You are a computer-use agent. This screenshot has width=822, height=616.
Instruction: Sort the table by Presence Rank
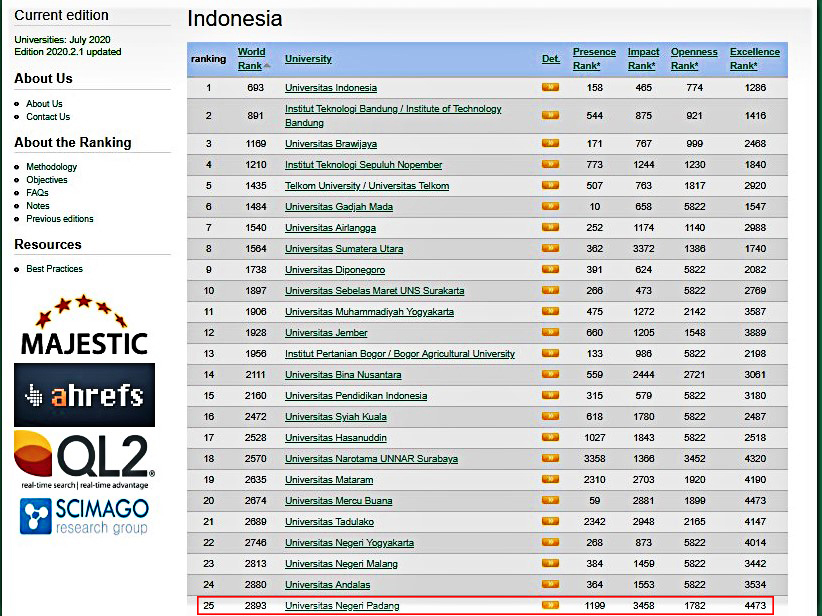pos(594,52)
